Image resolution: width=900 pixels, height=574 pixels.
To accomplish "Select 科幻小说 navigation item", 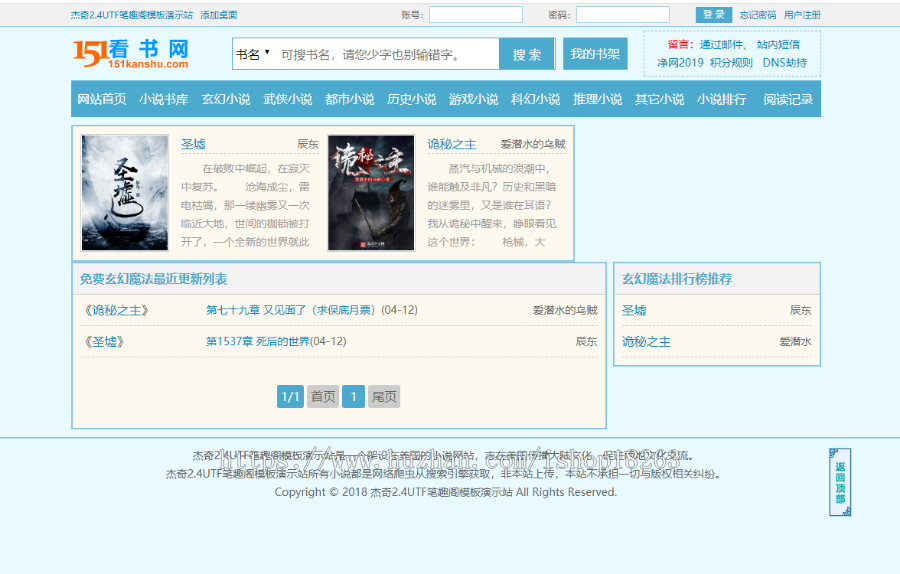I will (536, 99).
